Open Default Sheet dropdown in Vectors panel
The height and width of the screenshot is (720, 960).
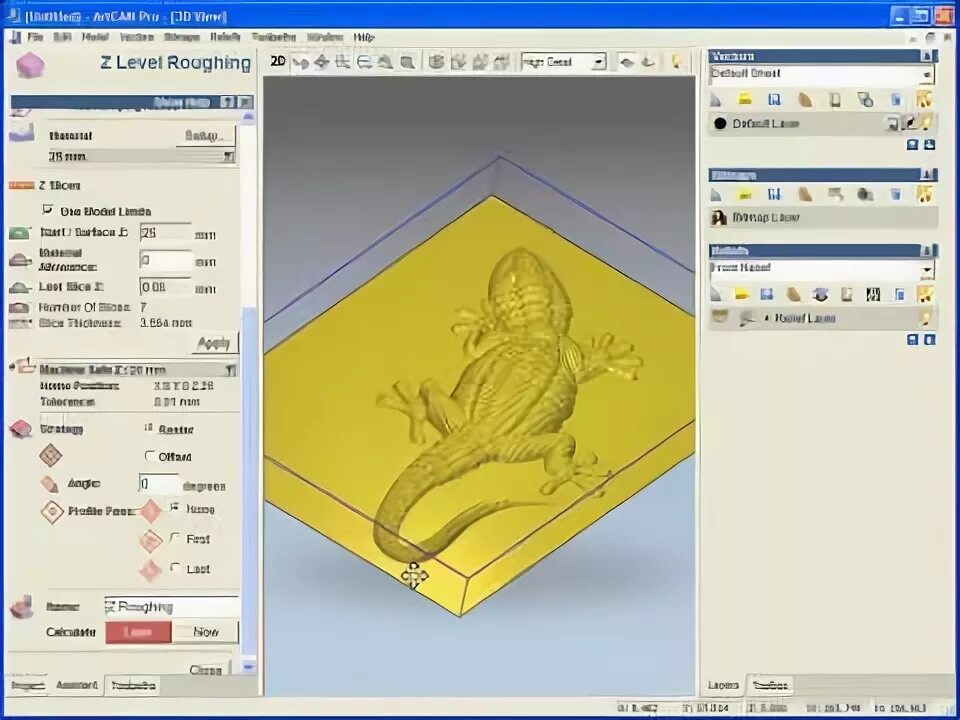tap(928, 75)
